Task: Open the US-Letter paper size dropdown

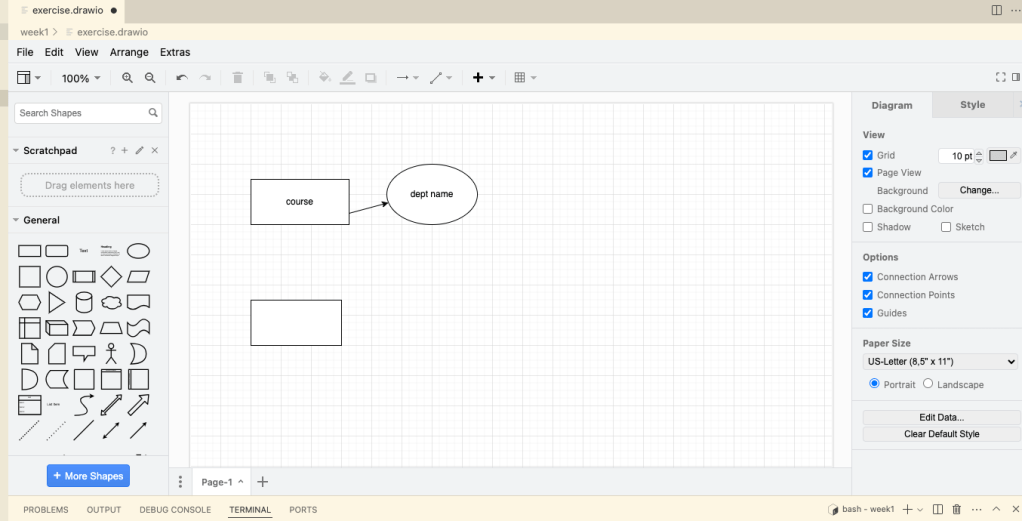Action: click(x=940, y=362)
